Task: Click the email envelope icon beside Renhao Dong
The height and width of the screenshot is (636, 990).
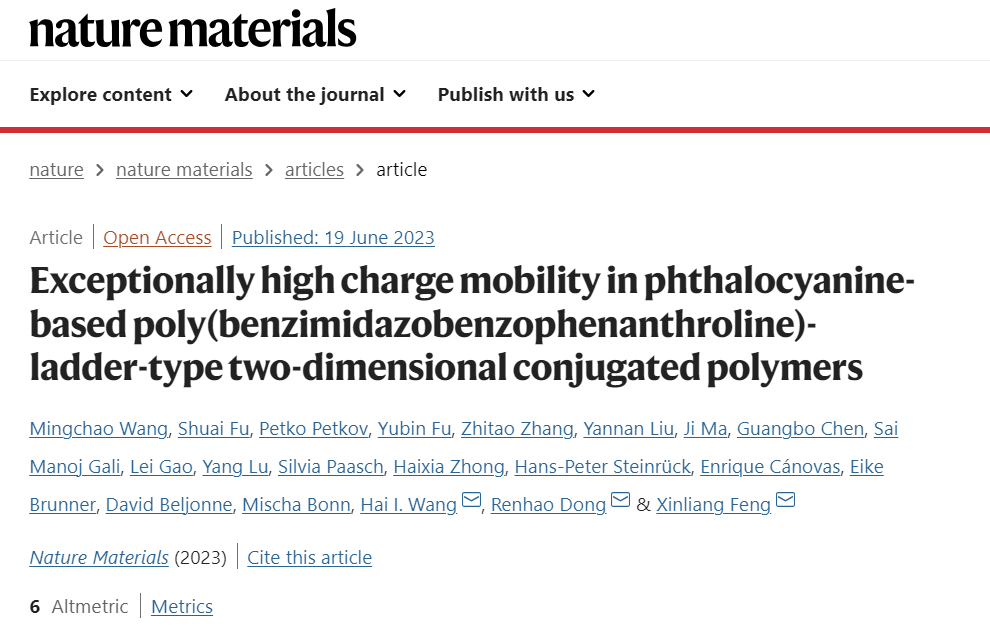Action: 621,500
